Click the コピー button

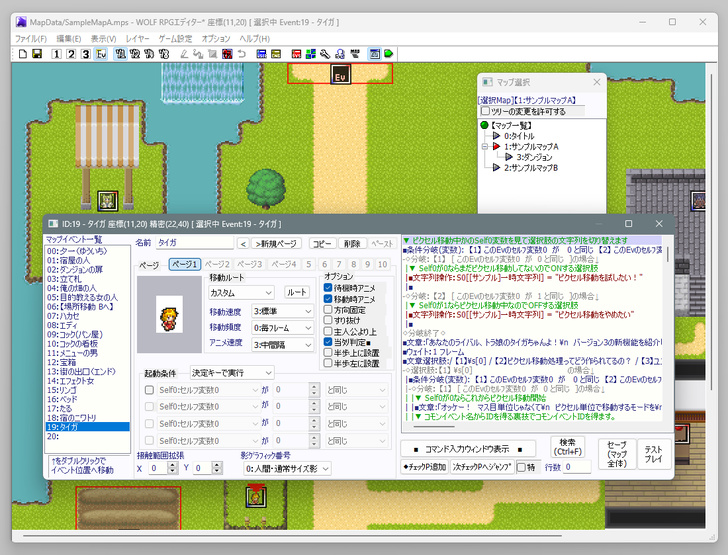click(322, 243)
